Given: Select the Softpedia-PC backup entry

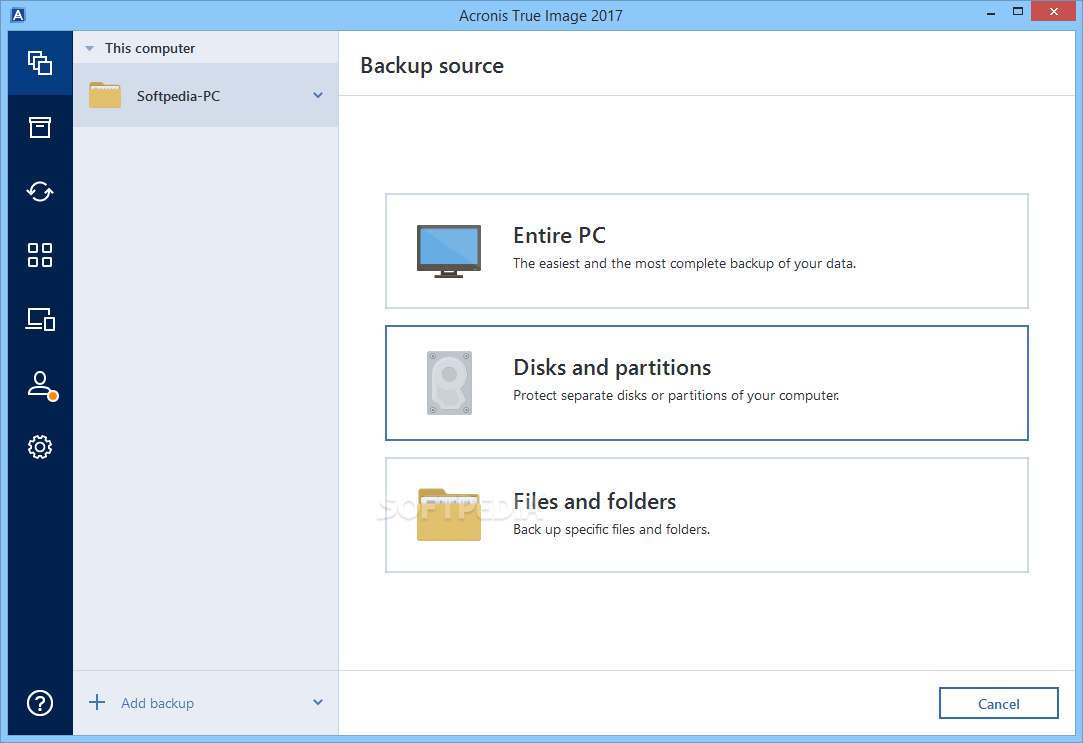Looking at the screenshot, I should [x=206, y=95].
